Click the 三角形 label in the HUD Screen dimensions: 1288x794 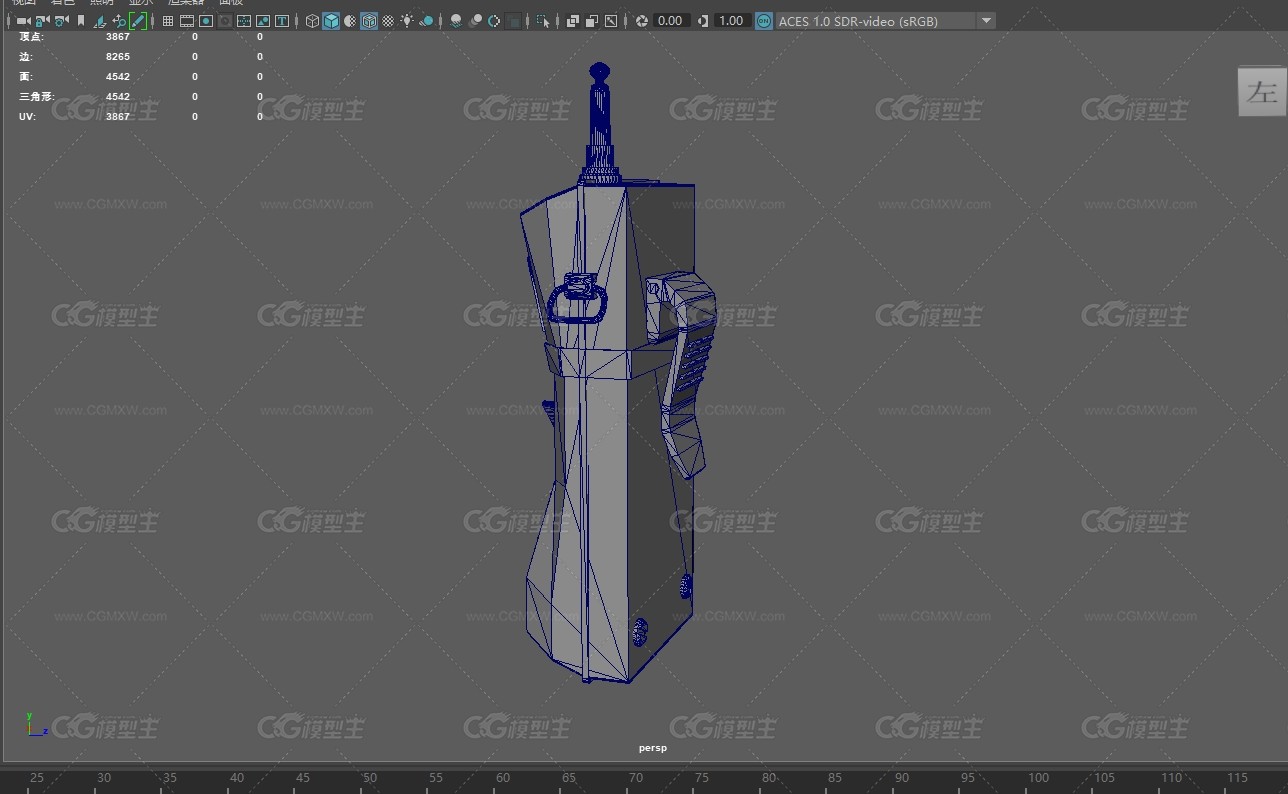(x=36, y=97)
